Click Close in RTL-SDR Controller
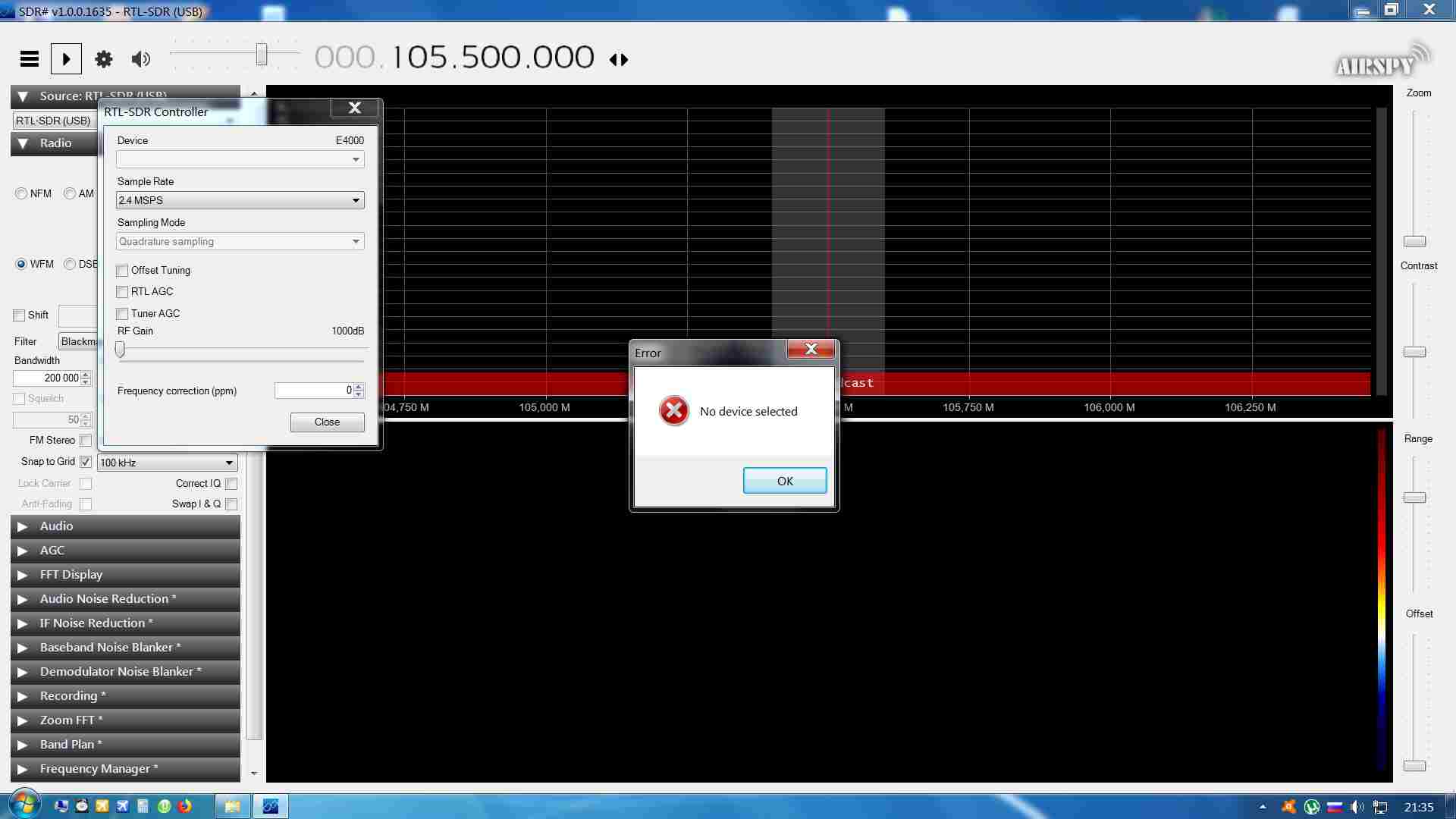1456x819 pixels. [x=327, y=422]
